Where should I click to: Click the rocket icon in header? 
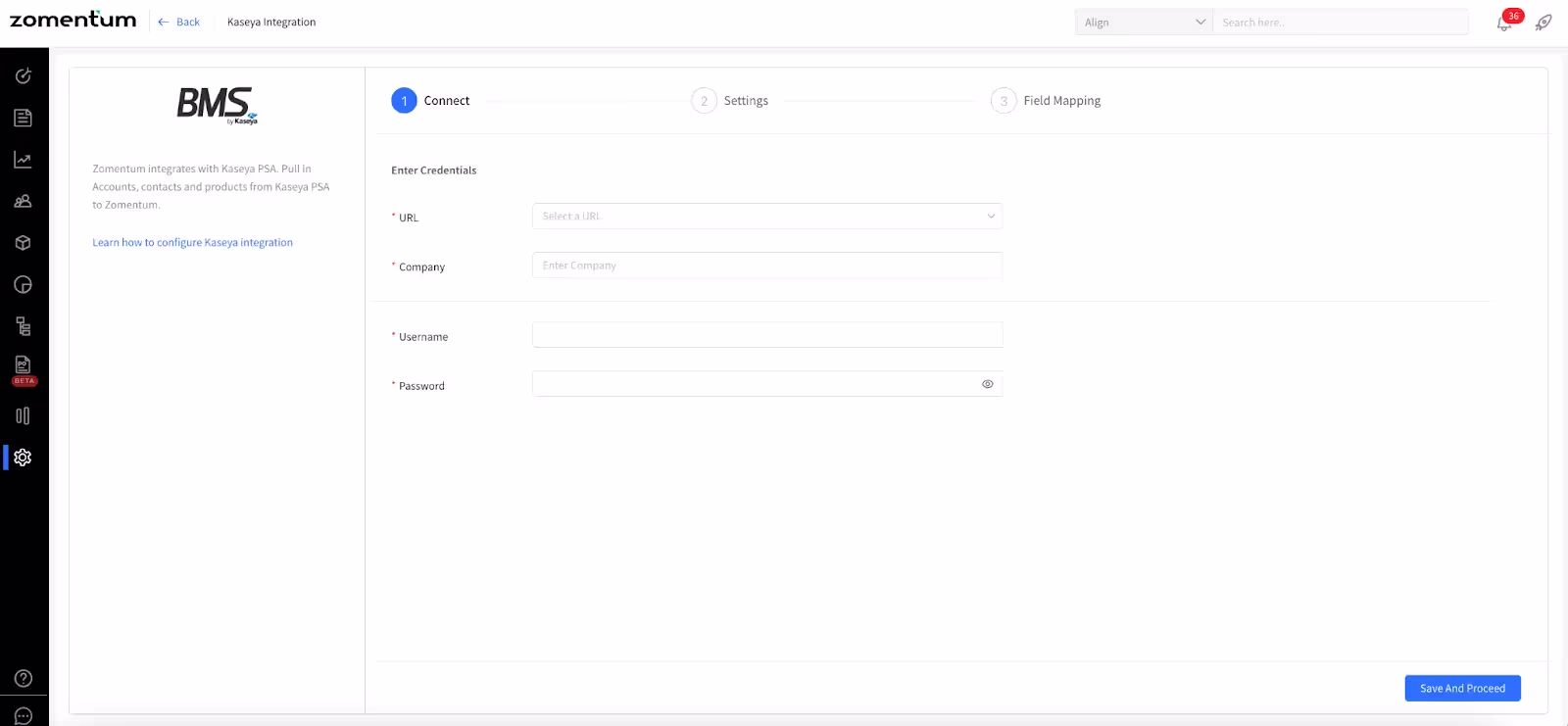click(1543, 22)
